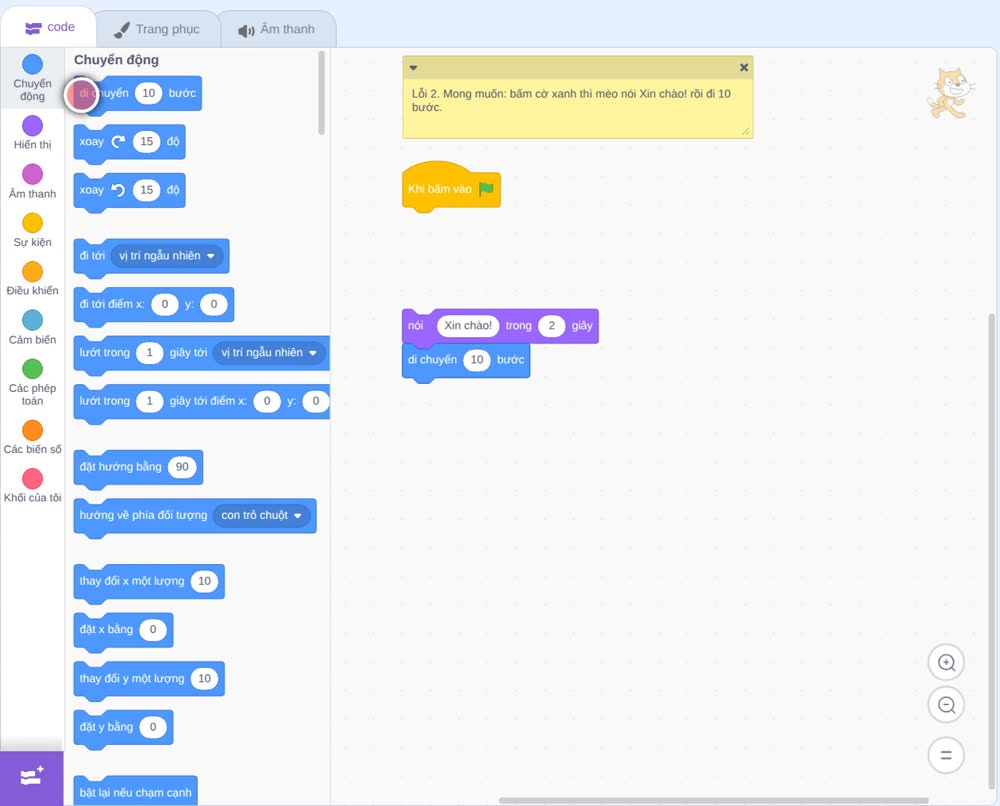
Task: Open dropdown on lướt trong giây tới block
Action: [x=268, y=353]
